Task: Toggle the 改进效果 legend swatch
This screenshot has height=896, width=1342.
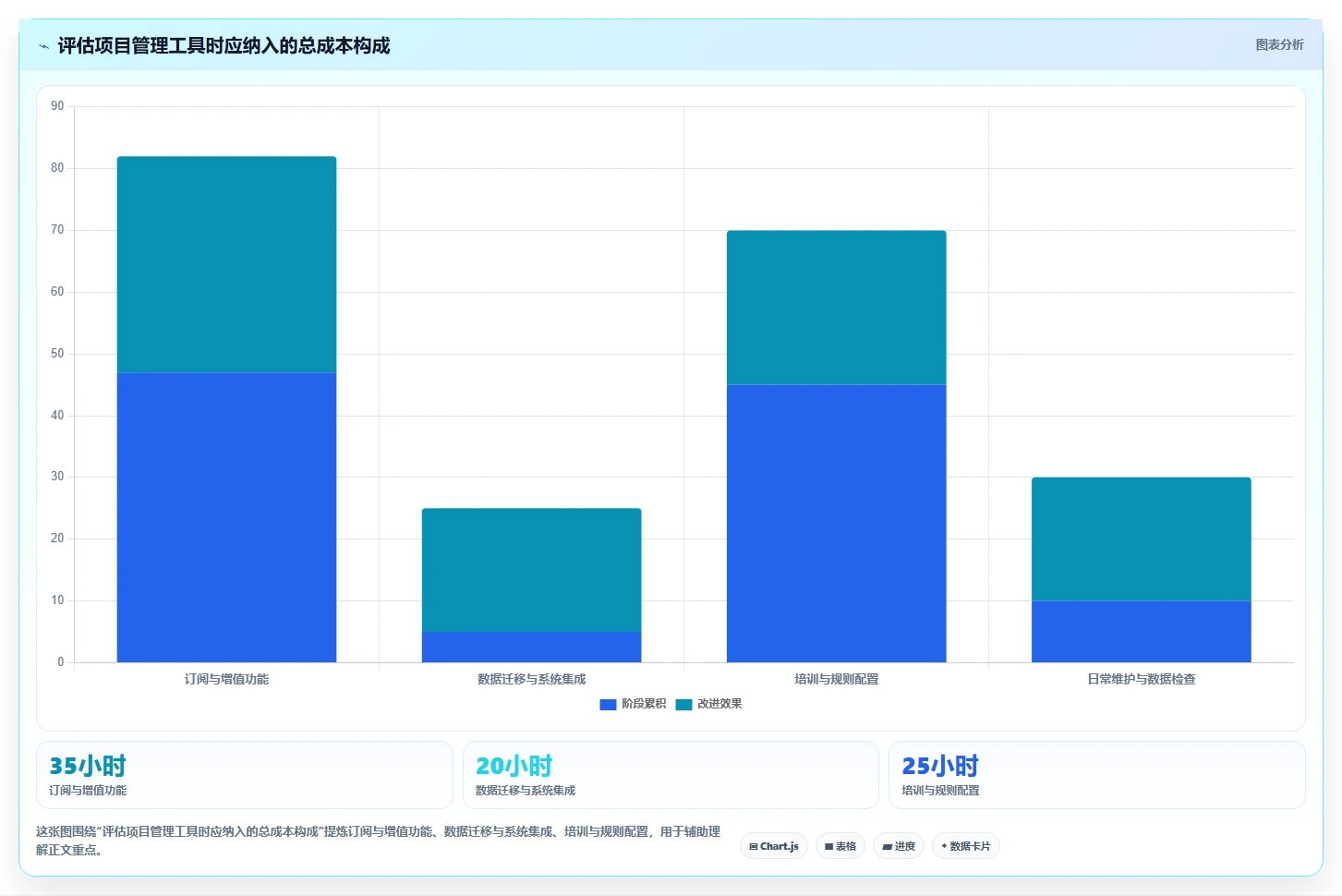Action: pyautogui.click(x=683, y=704)
